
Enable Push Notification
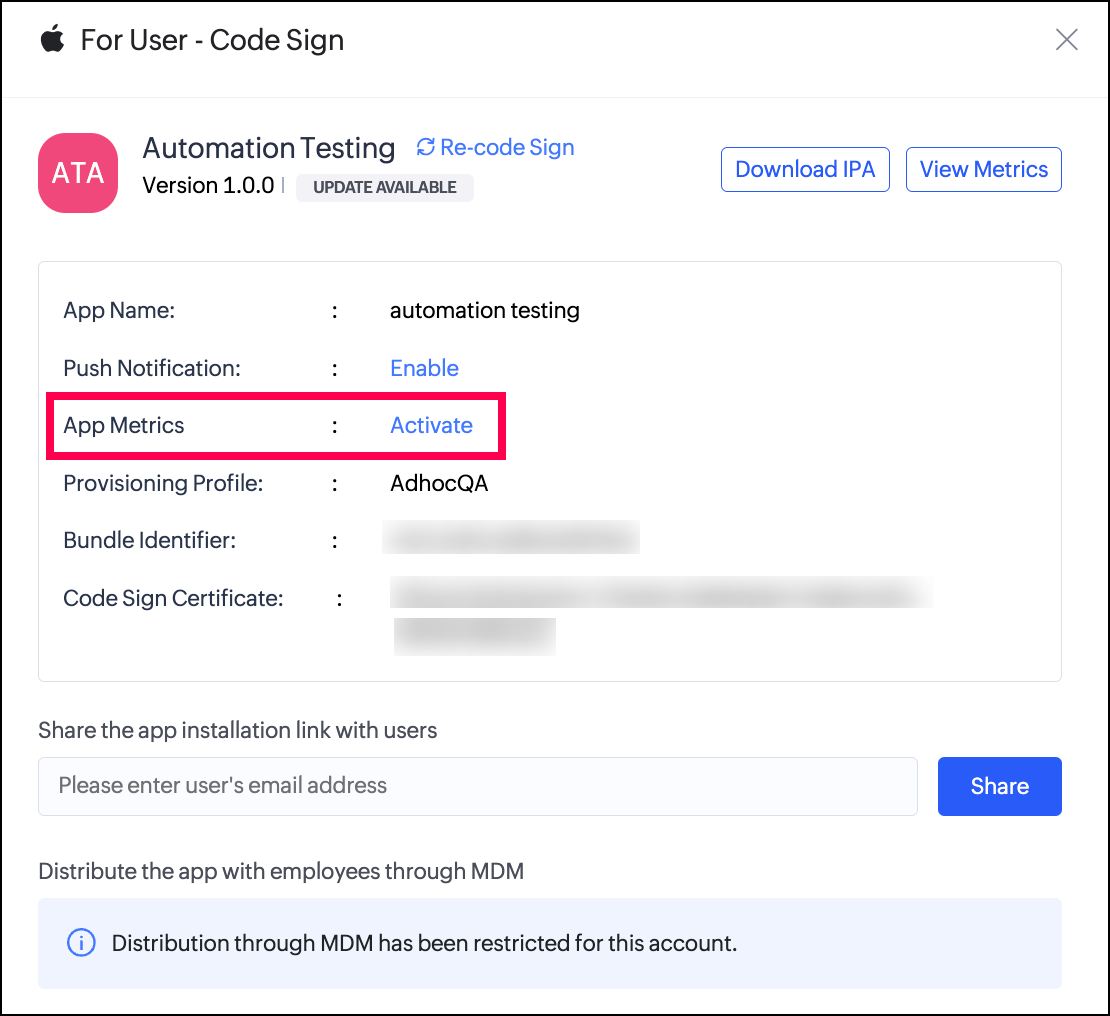(x=424, y=368)
